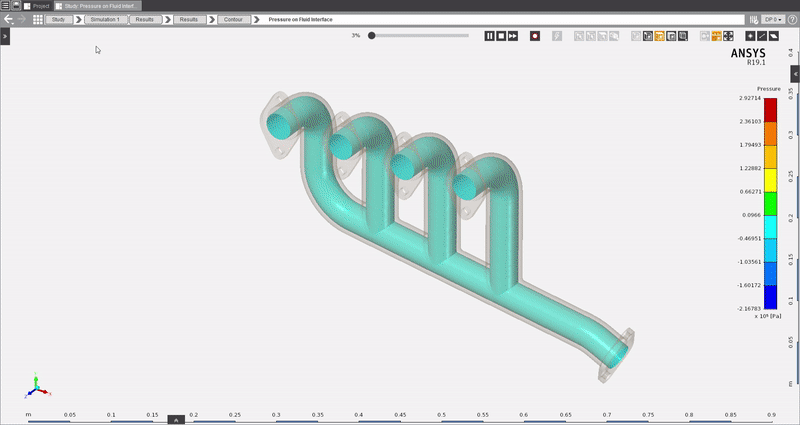
Task: Click the animation progress slider track
Action: tap(420, 36)
